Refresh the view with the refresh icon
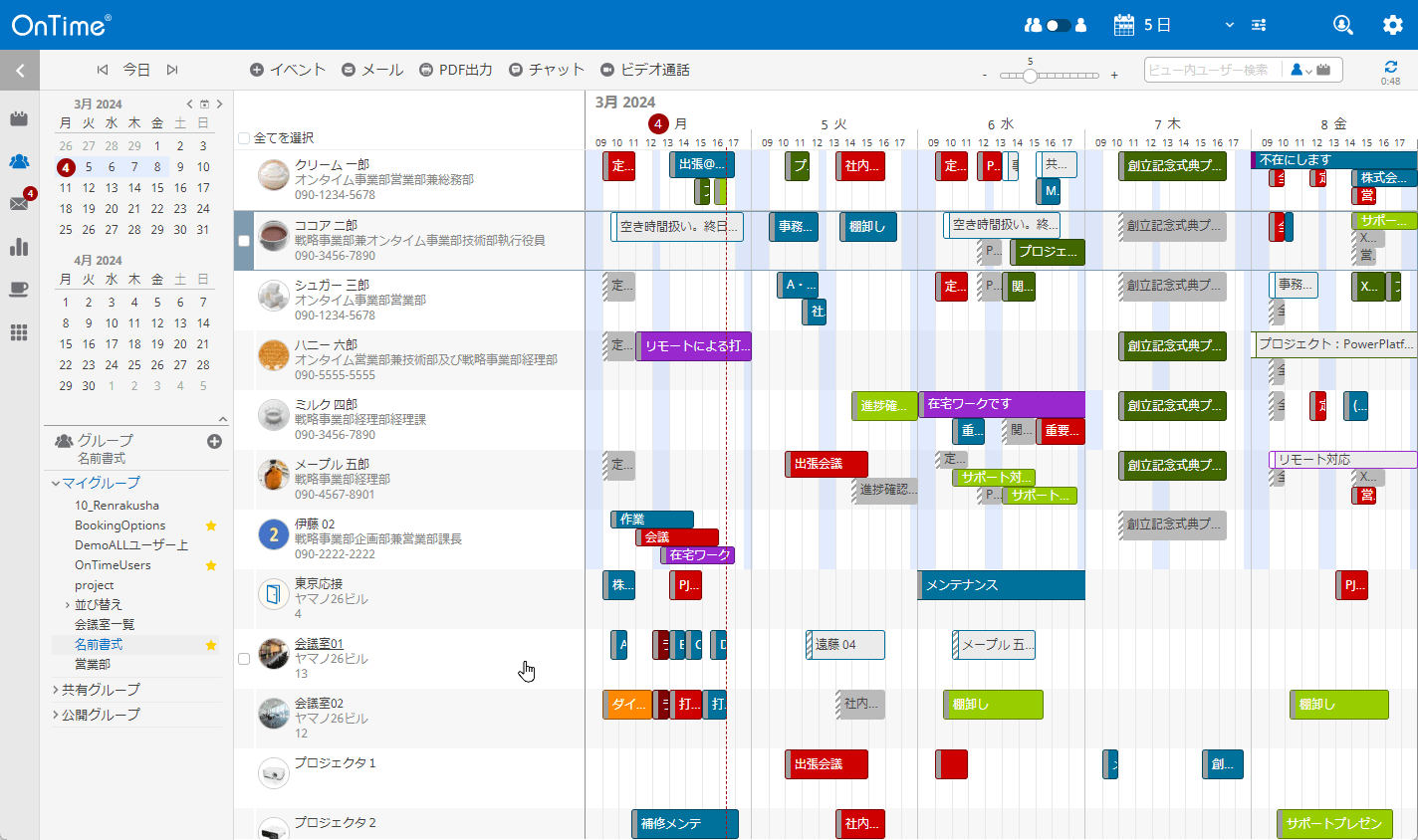The image size is (1418, 840). tap(1390, 63)
